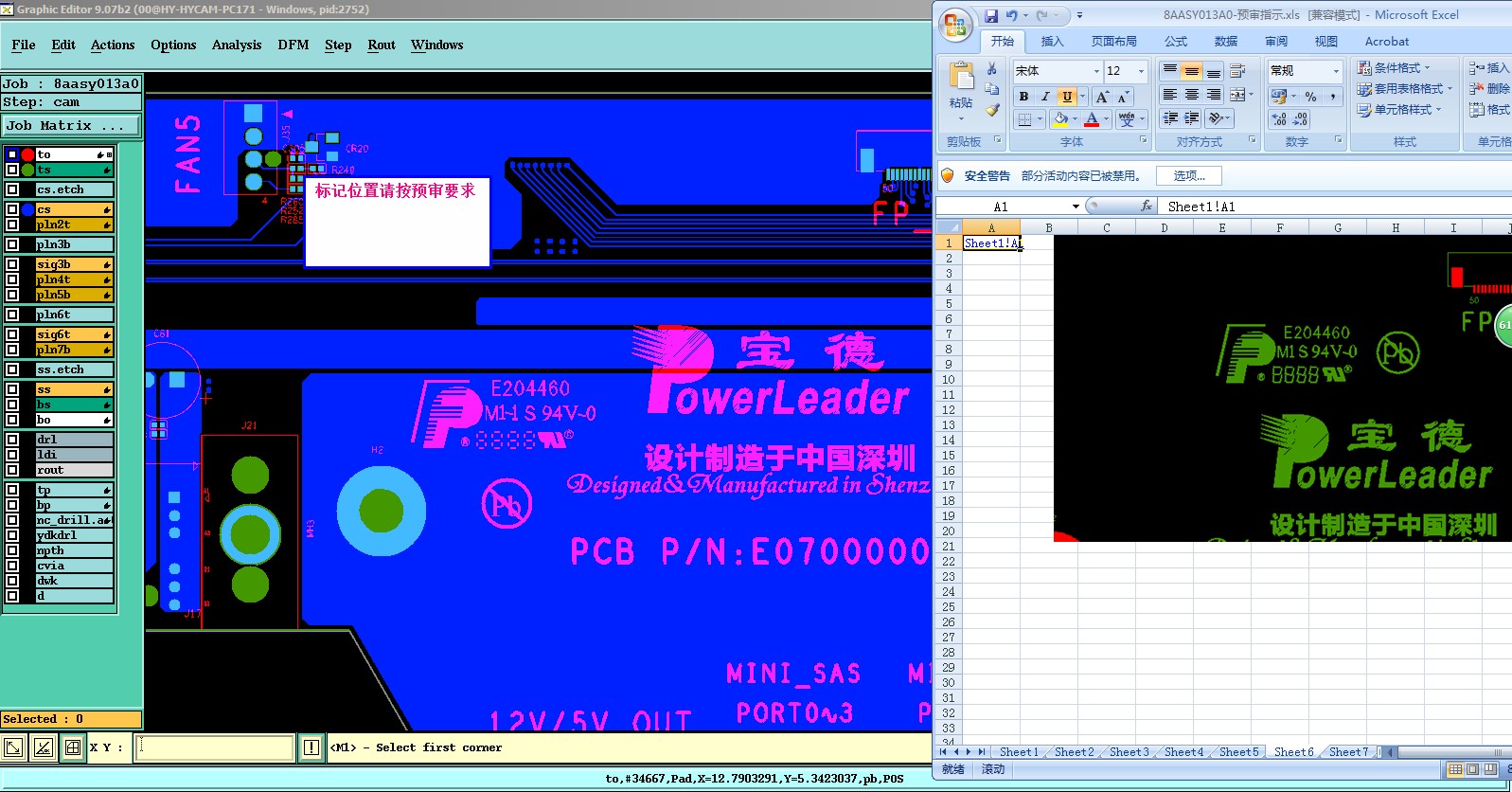Click the exclamation icon beside XY field

[x=311, y=747]
